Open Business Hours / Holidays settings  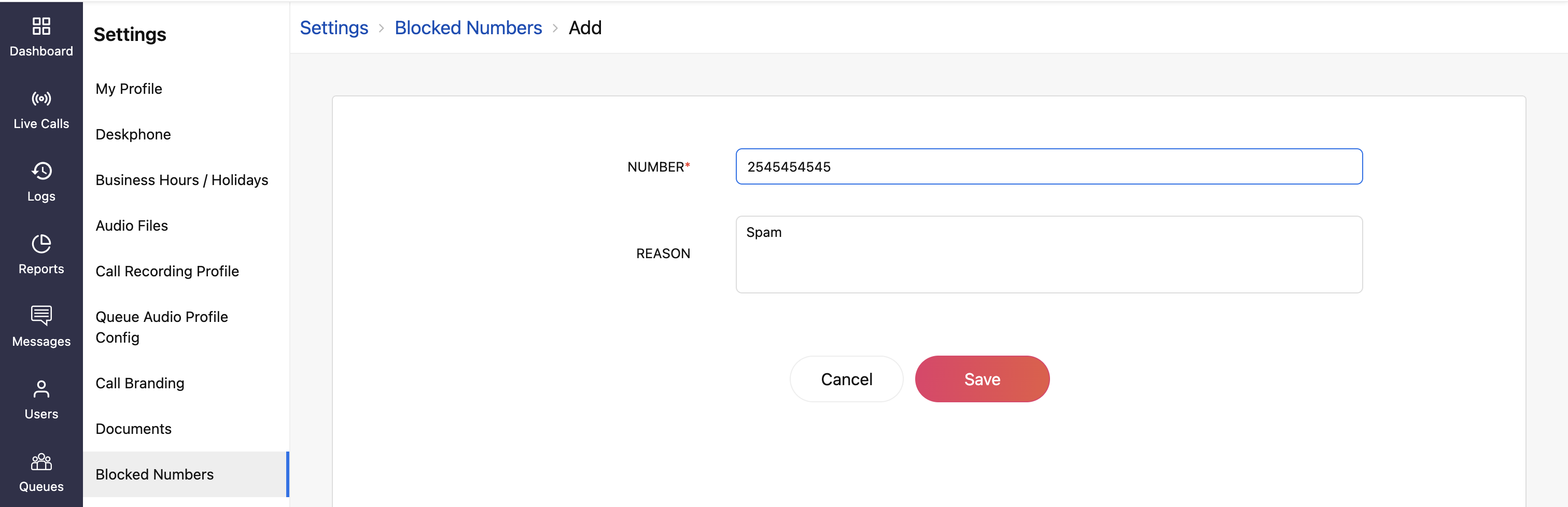tap(182, 180)
